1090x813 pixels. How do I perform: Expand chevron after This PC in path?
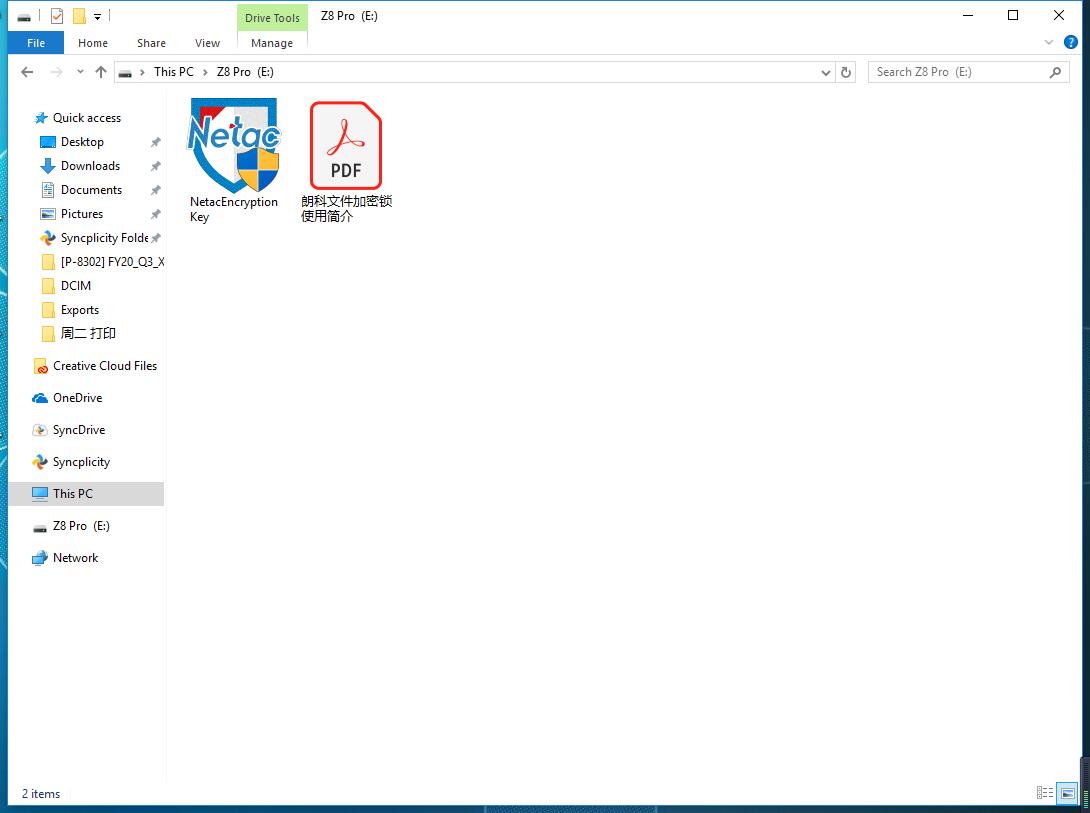205,72
